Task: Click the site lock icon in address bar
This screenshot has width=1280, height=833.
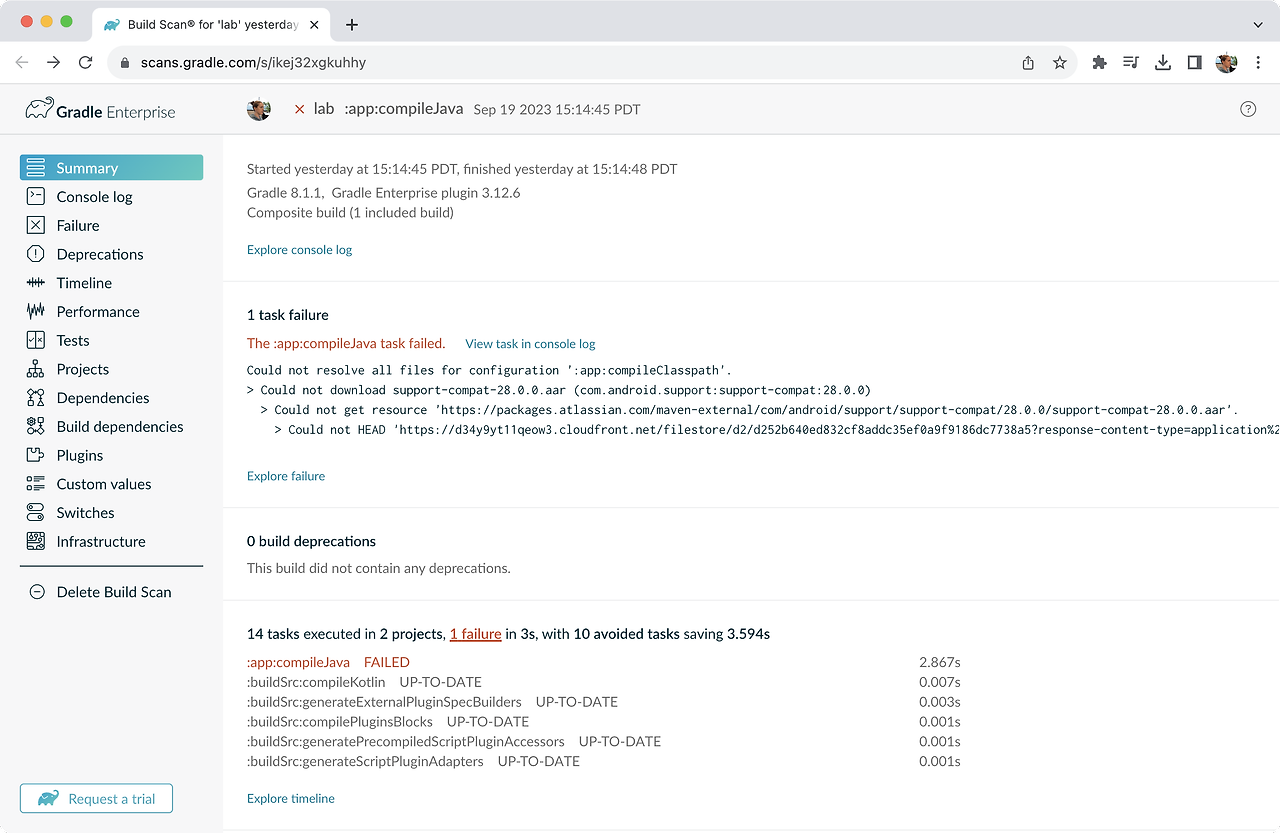Action: [125, 62]
